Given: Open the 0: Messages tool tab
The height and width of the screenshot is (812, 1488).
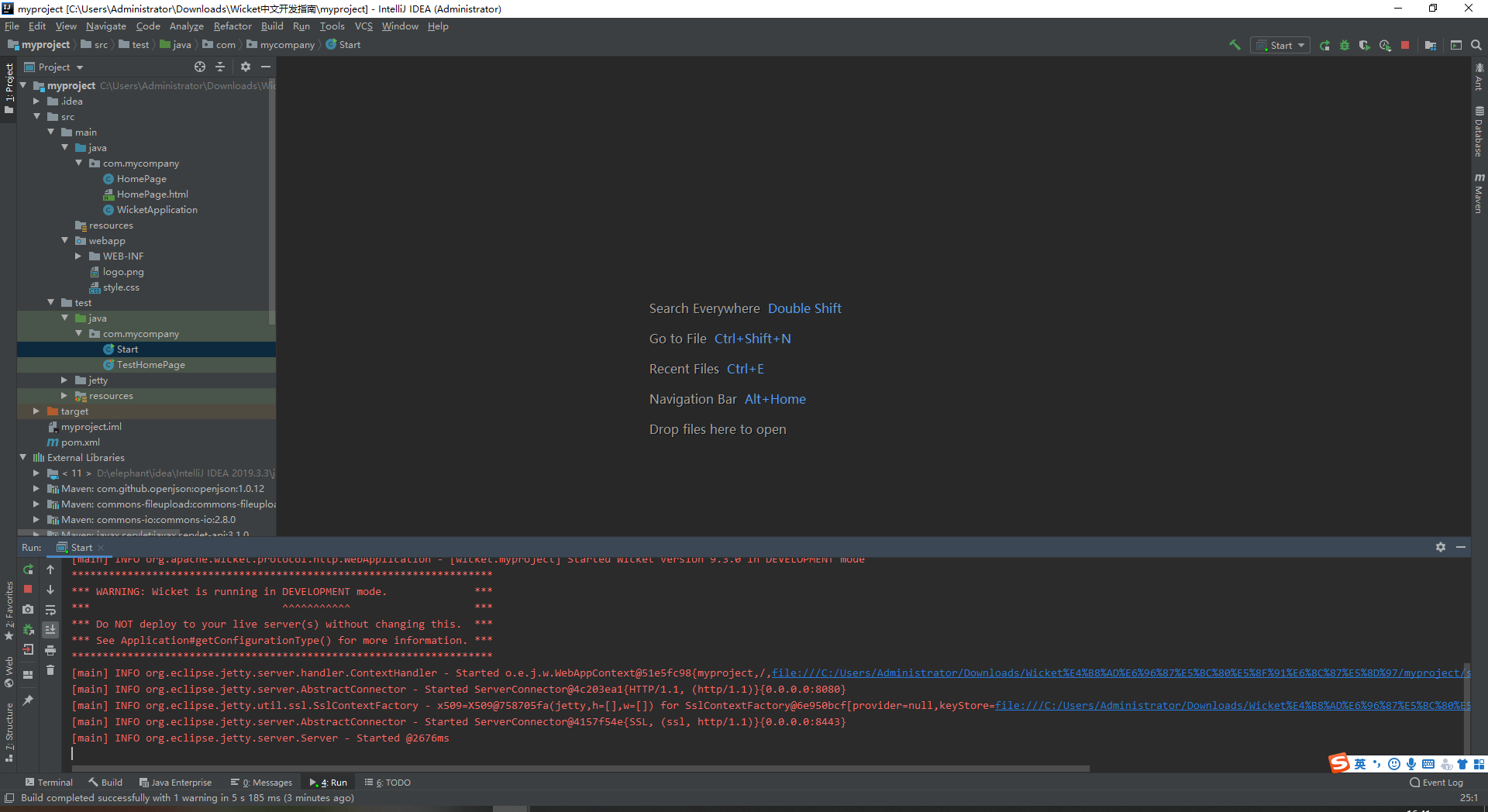Looking at the screenshot, I should tap(261, 783).
